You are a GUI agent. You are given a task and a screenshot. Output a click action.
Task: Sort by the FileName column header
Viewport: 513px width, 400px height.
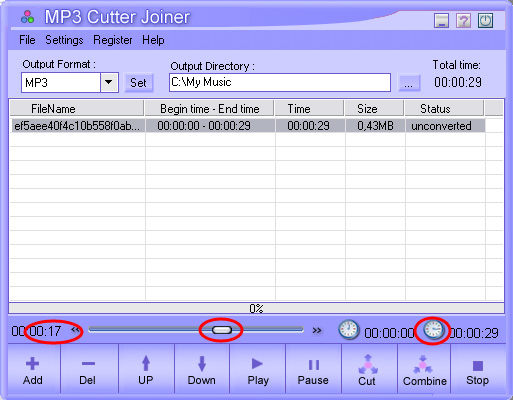[77, 109]
